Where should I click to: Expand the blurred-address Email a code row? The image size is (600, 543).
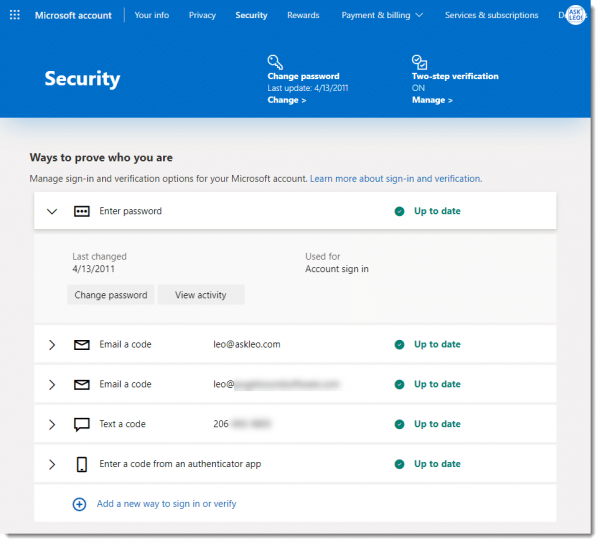coord(52,384)
